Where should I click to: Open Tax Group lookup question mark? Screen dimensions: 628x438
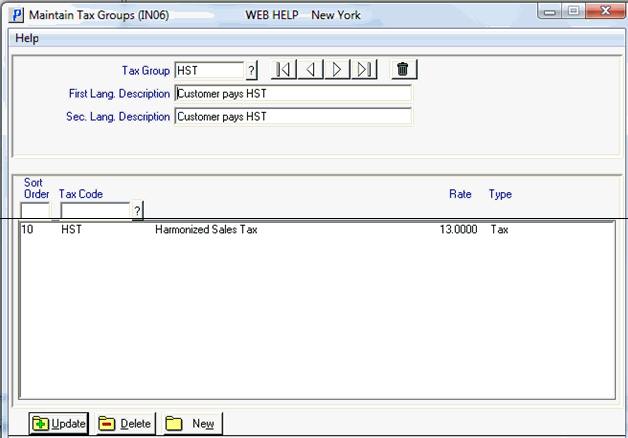pos(251,70)
